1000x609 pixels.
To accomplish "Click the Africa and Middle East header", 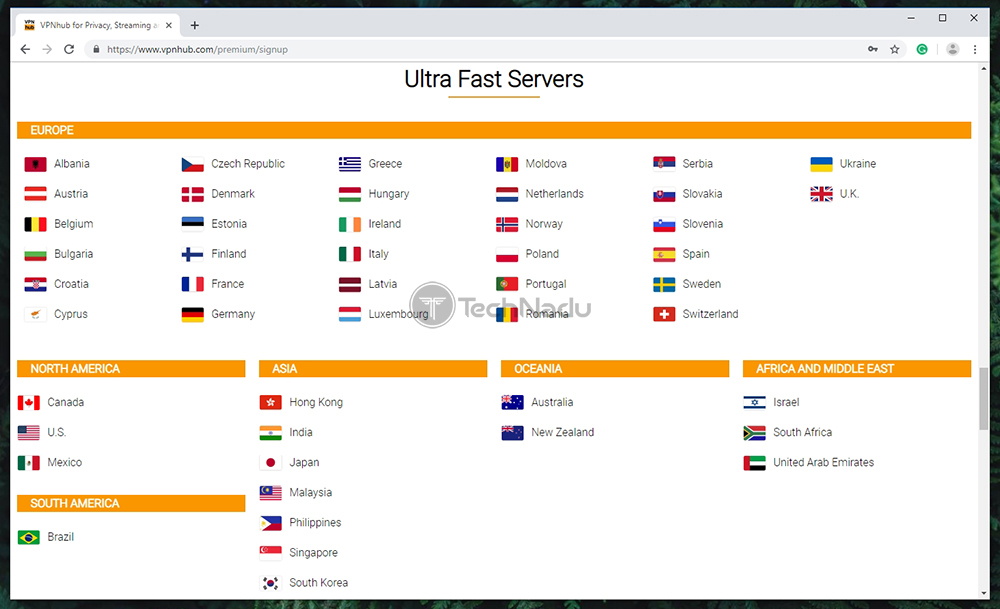I will [857, 369].
